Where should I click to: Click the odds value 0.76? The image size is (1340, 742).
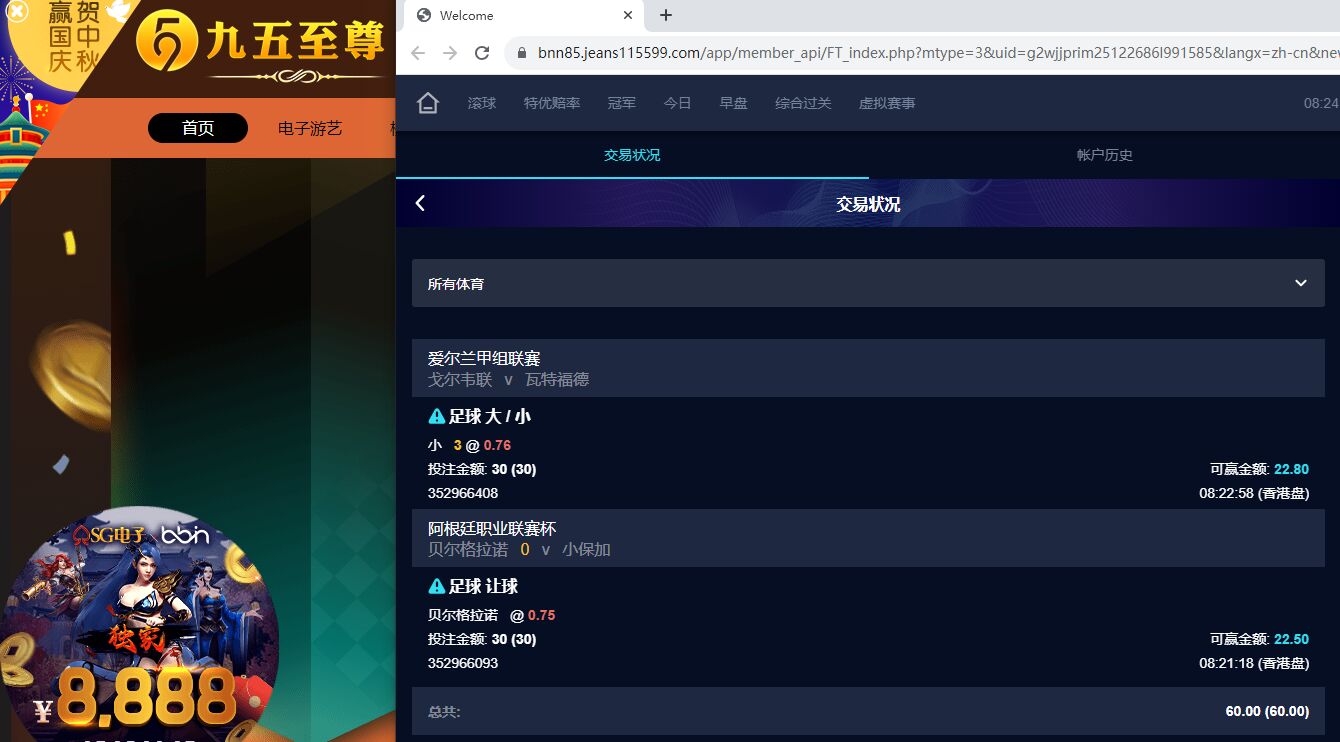pyautogui.click(x=497, y=445)
